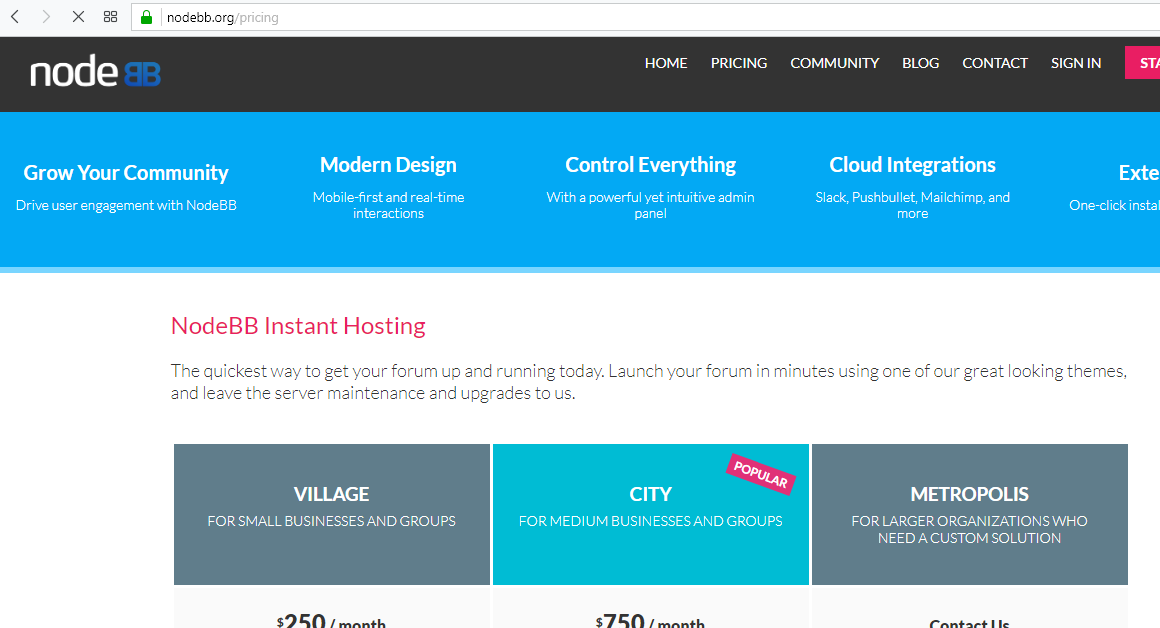The height and width of the screenshot is (628, 1160).
Task: Open the PRICING menu item
Action: (x=739, y=63)
